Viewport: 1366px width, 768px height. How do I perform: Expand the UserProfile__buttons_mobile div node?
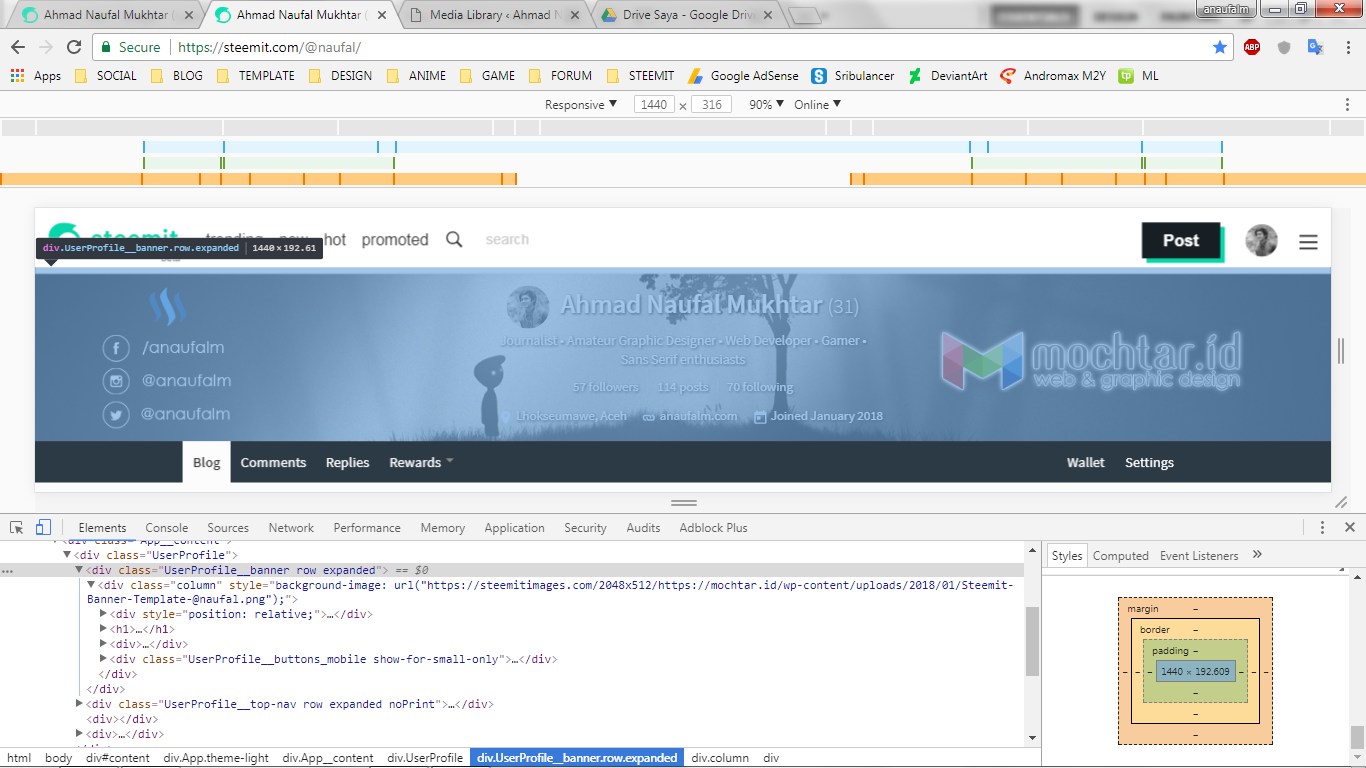coord(104,660)
